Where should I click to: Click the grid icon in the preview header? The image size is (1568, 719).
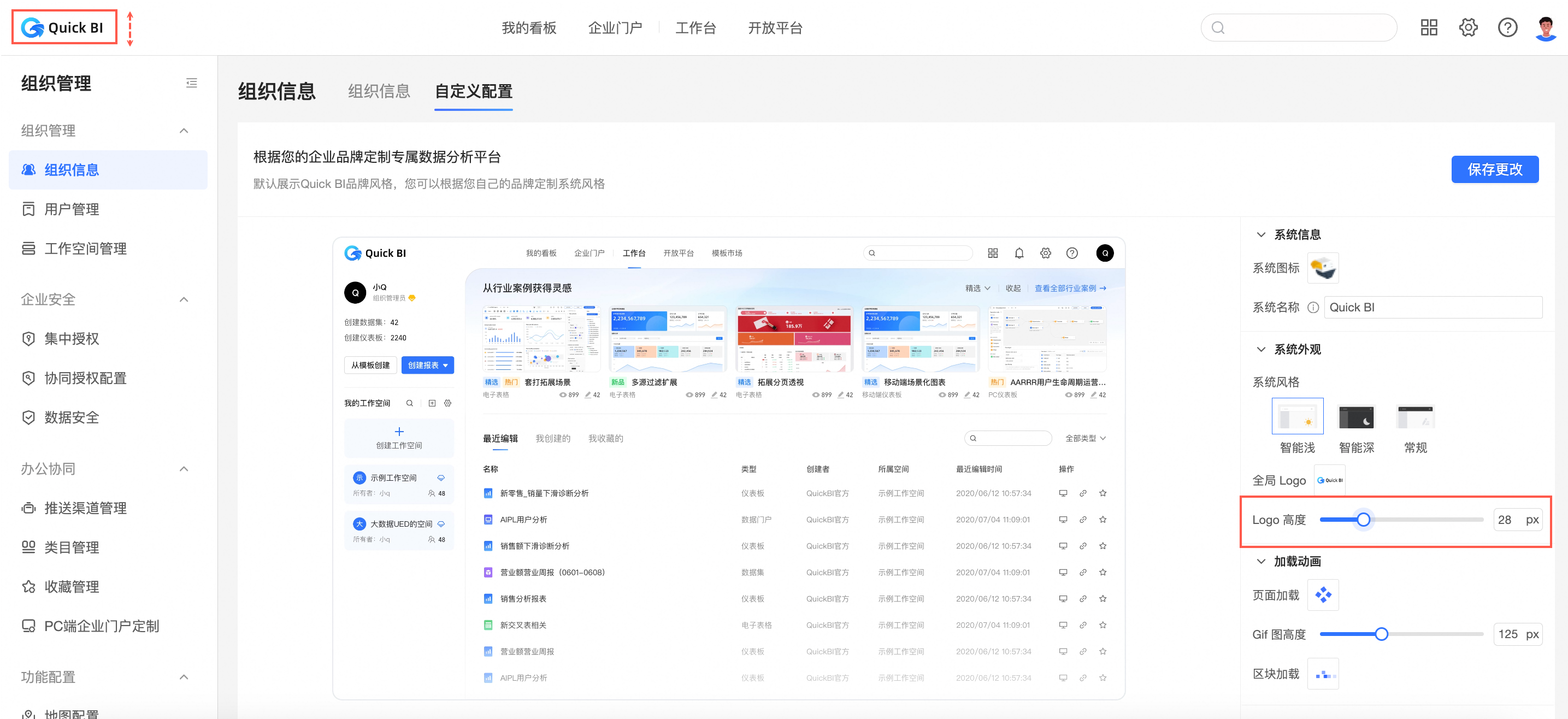992,254
